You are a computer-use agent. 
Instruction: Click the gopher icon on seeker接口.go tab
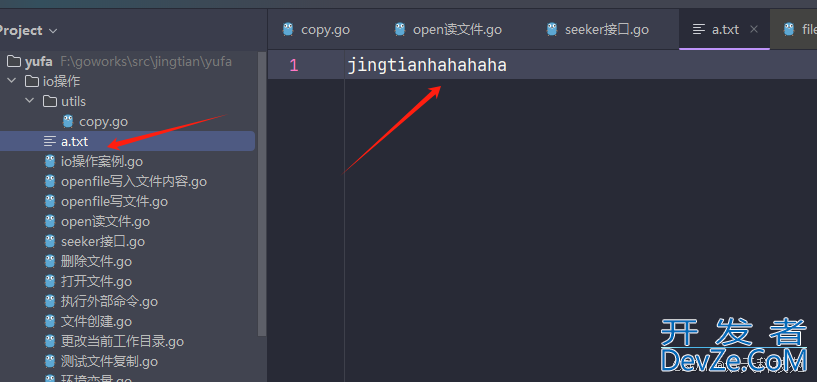[552, 29]
